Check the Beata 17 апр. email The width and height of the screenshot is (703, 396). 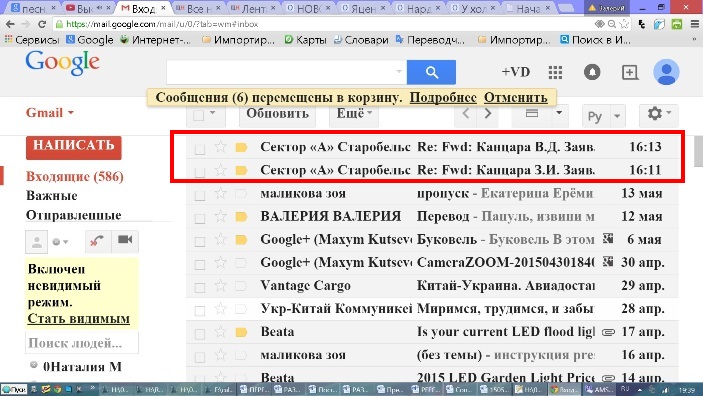pos(200,333)
